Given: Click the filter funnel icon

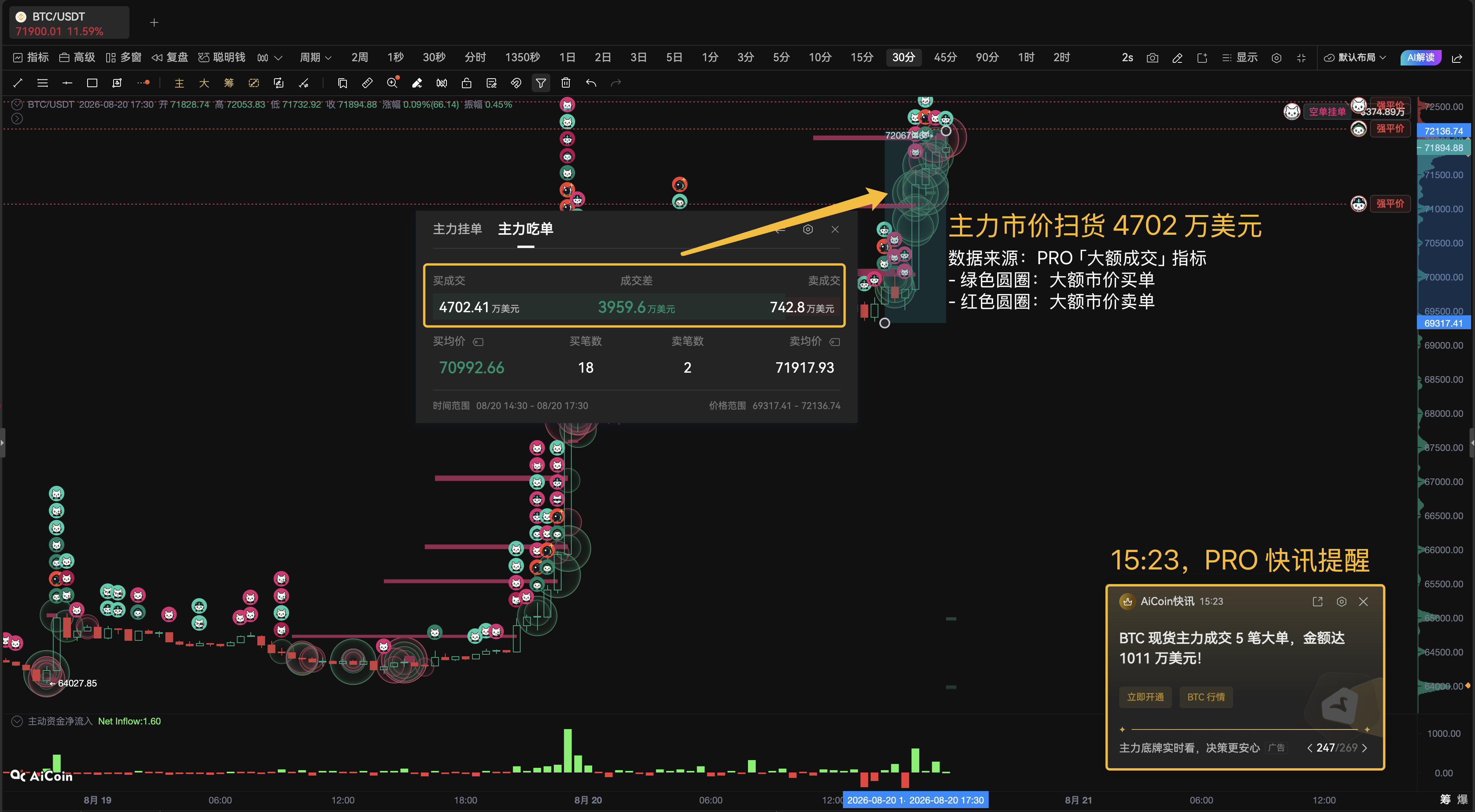Looking at the screenshot, I should [x=541, y=83].
